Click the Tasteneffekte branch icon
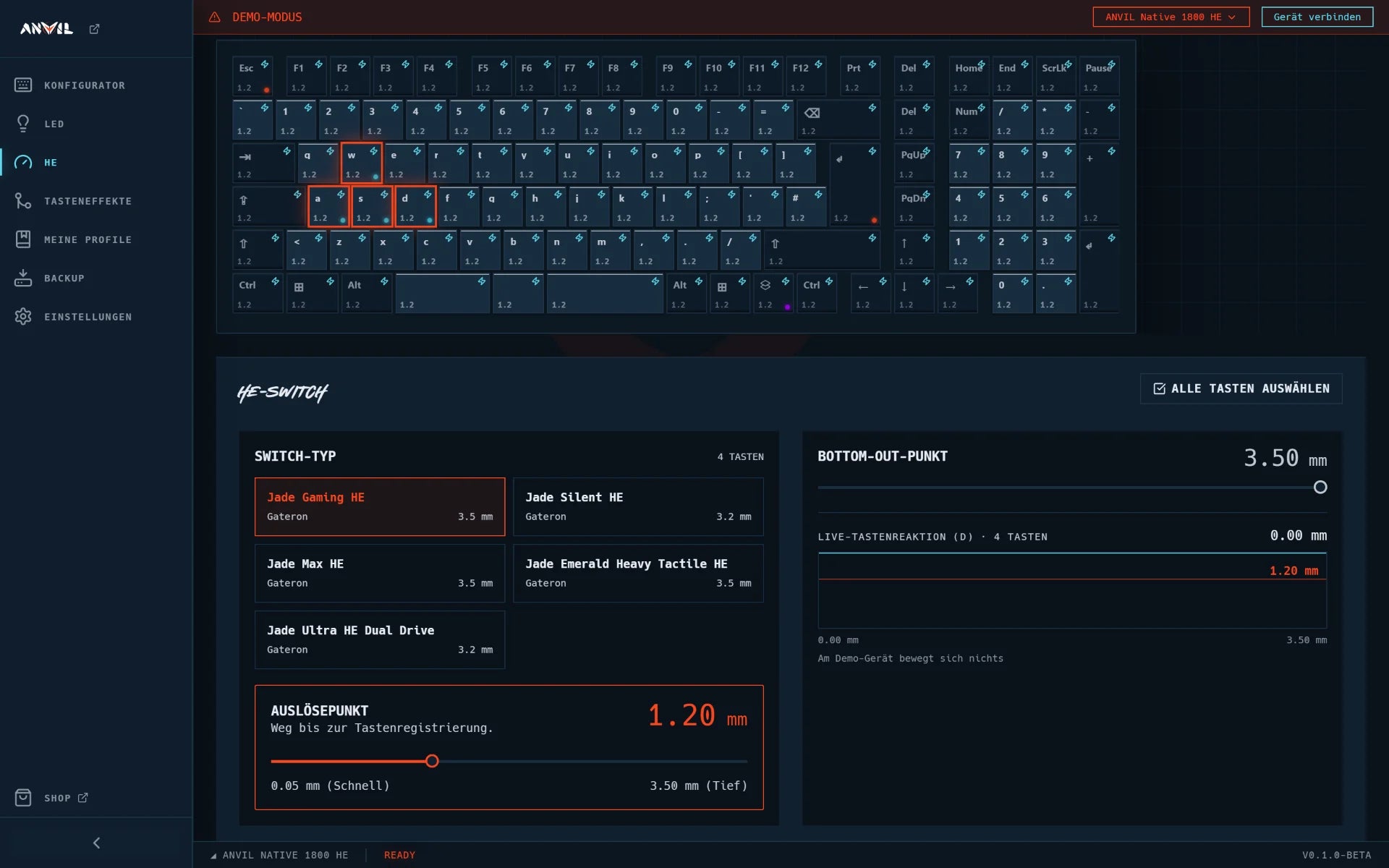This screenshot has height=868, width=1389. [23, 201]
